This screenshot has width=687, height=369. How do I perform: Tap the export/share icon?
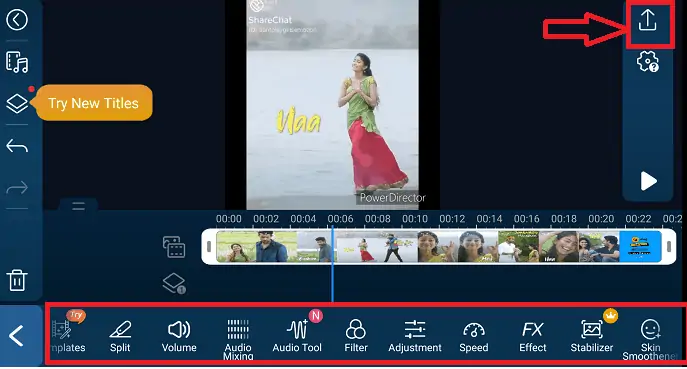pos(647,20)
